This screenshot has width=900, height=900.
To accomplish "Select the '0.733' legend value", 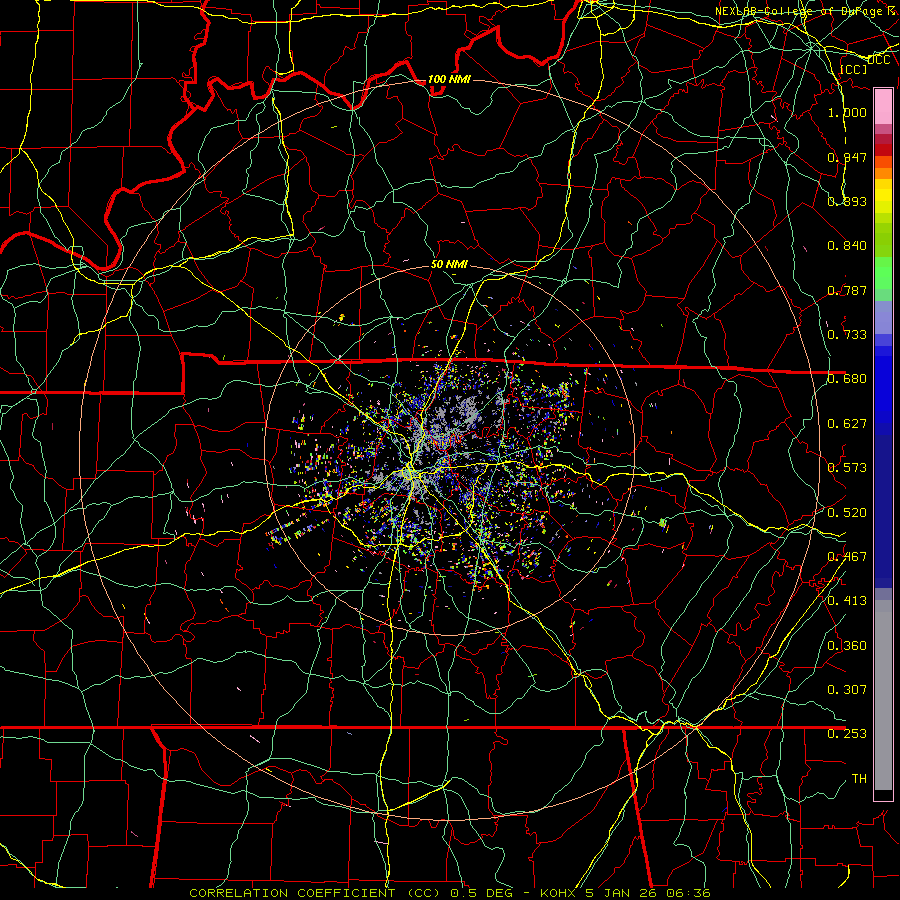I will 847,335.
